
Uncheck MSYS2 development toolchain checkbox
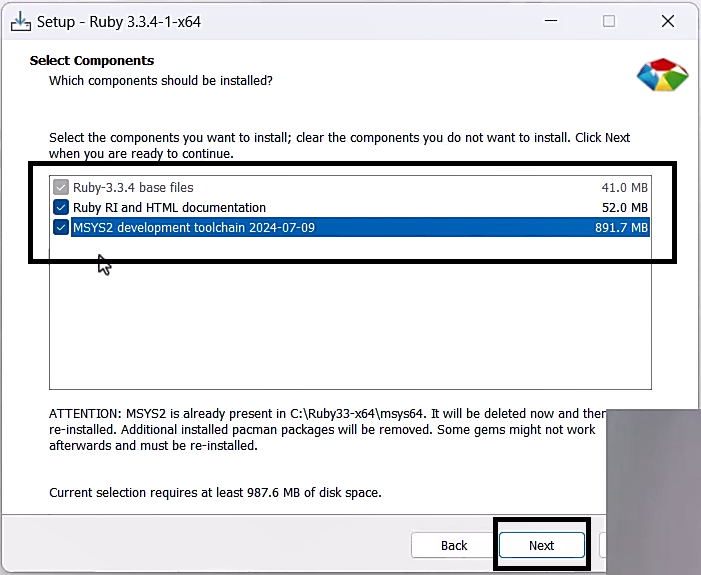pos(61,227)
